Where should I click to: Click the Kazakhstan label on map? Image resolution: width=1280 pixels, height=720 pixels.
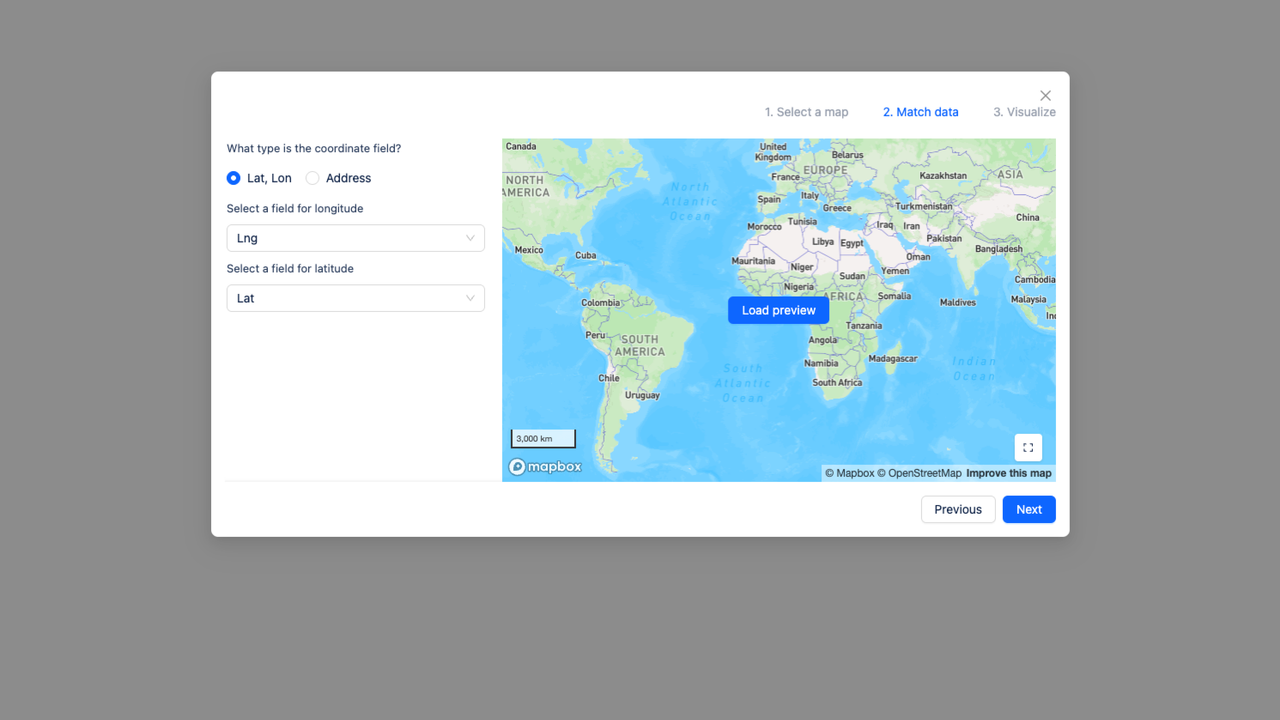point(943,175)
